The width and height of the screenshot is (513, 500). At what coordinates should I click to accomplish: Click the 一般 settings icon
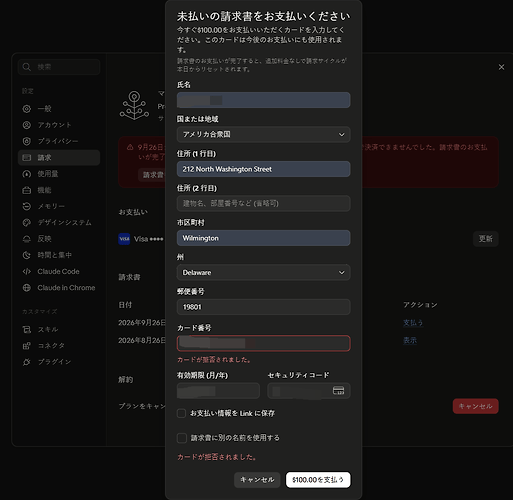(x=27, y=109)
